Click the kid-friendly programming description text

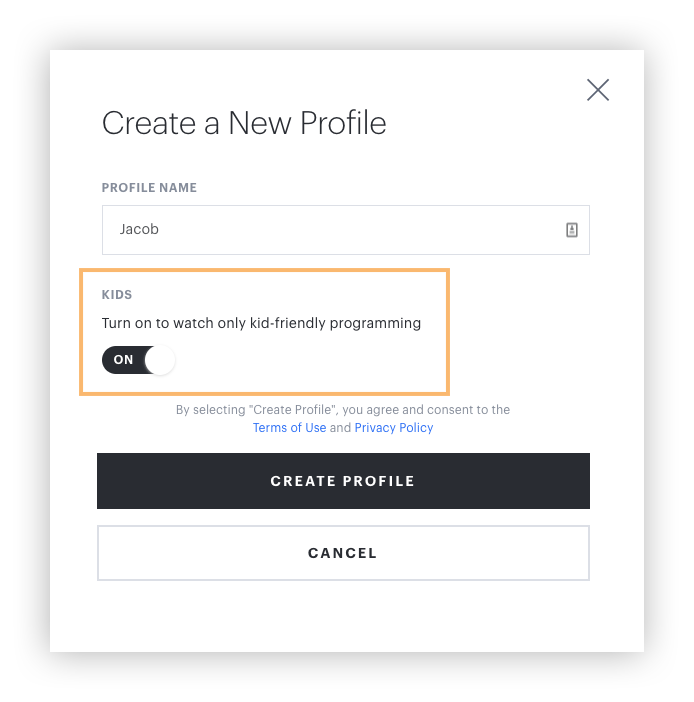point(261,323)
